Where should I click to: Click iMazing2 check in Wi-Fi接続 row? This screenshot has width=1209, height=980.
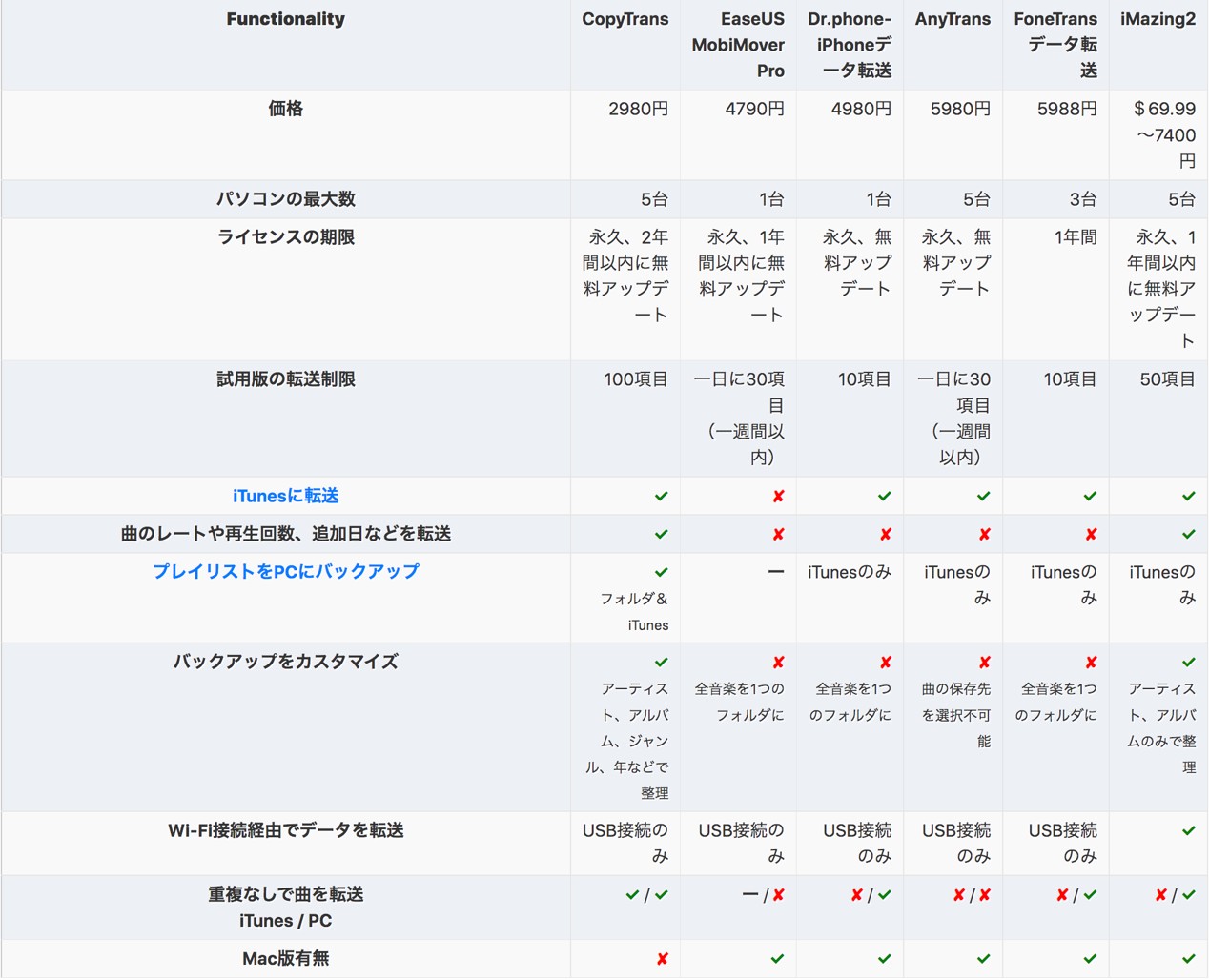click(x=1188, y=830)
